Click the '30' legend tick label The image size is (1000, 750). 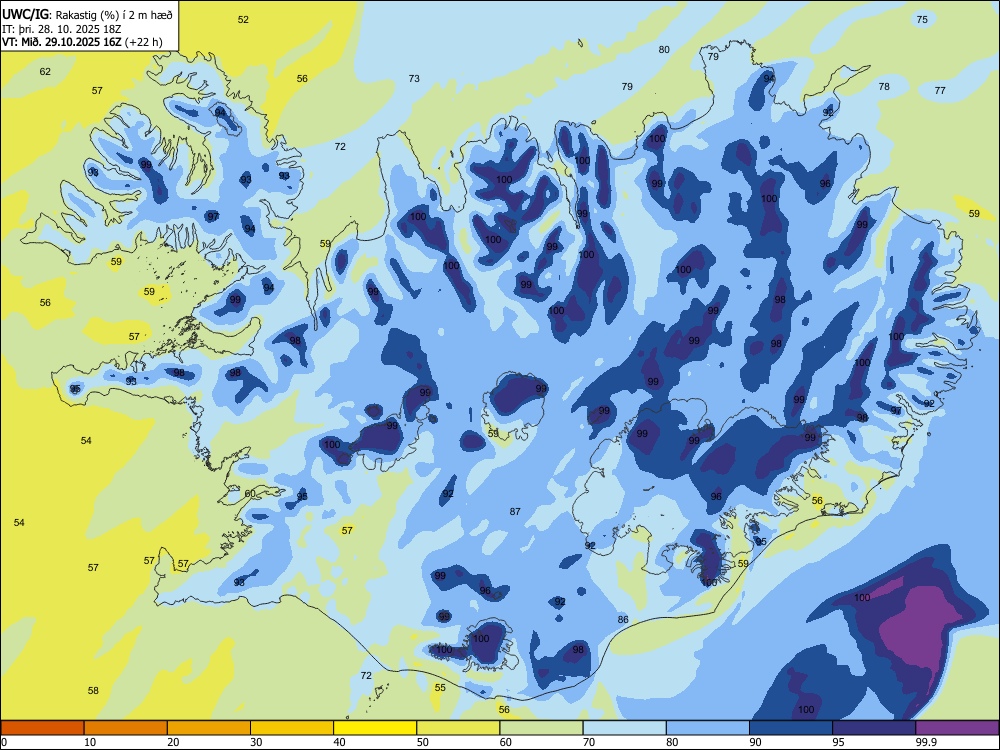click(256, 742)
